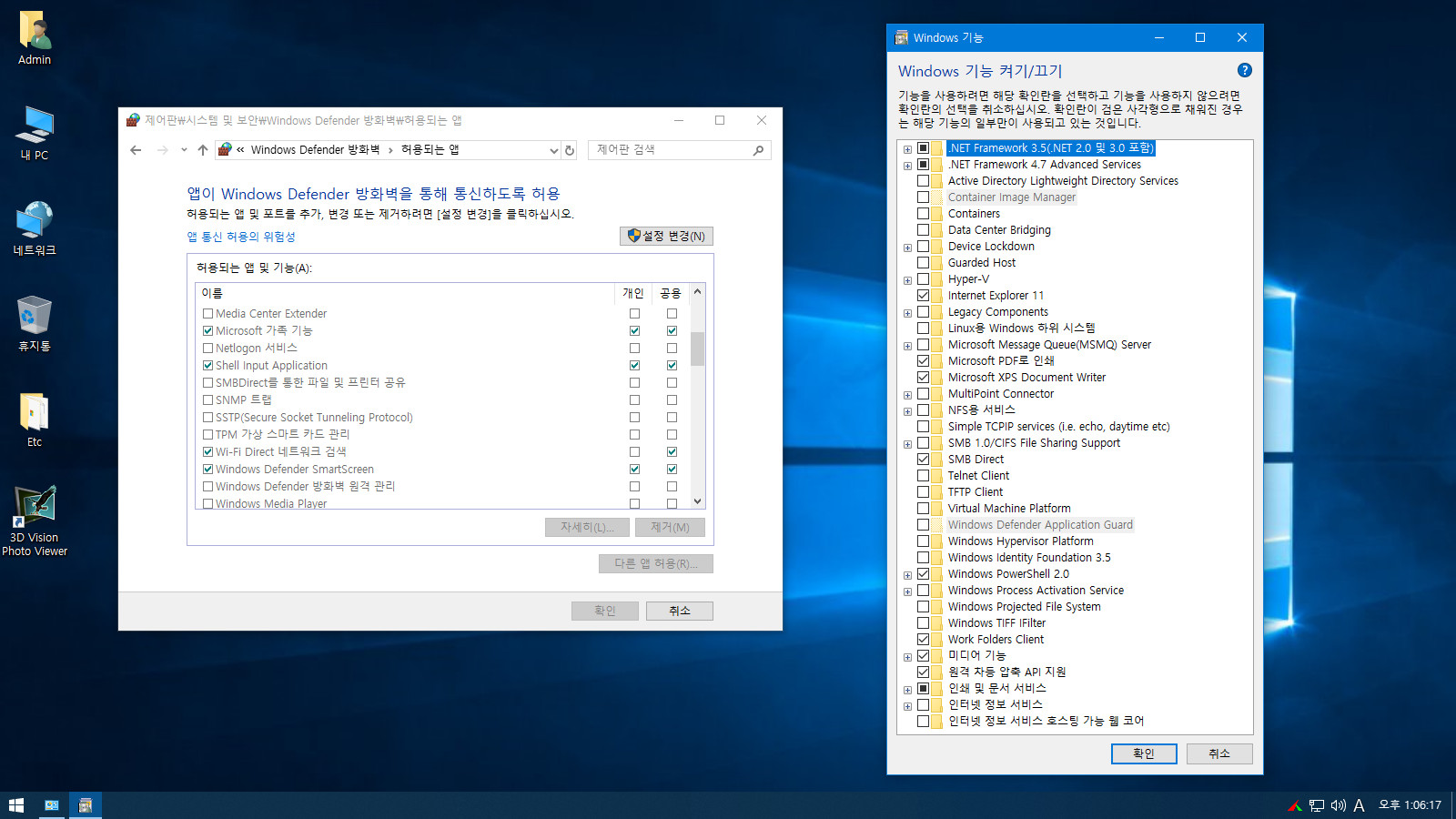
Task: Click the 개인 column header
Action: tap(633, 293)
